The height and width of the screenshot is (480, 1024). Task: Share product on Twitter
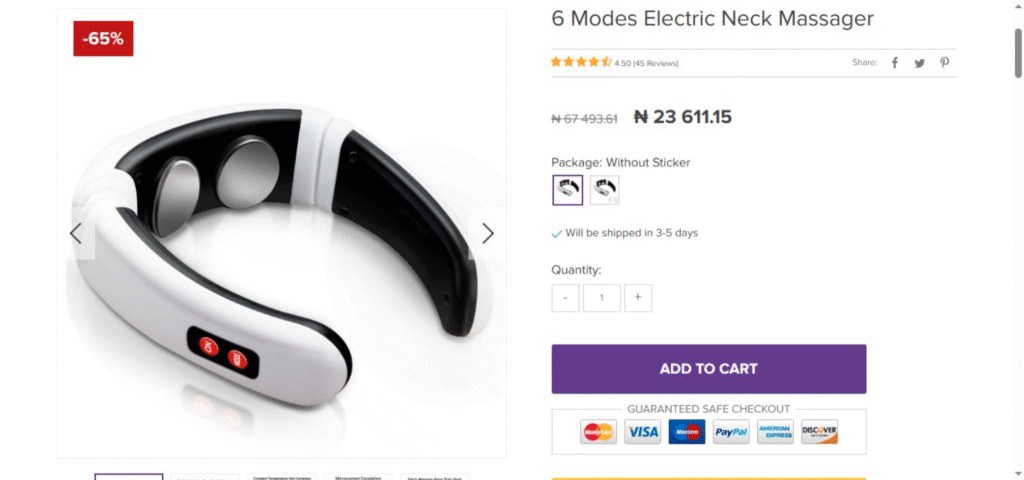(919, 63)
